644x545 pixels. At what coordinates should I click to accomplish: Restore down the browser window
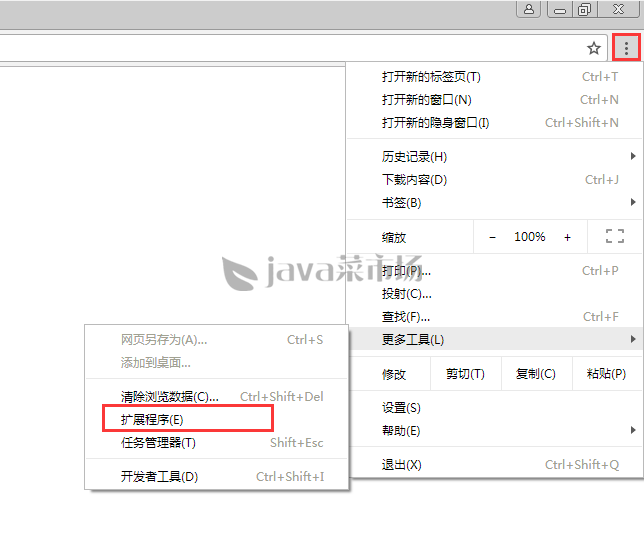[584, 9]
